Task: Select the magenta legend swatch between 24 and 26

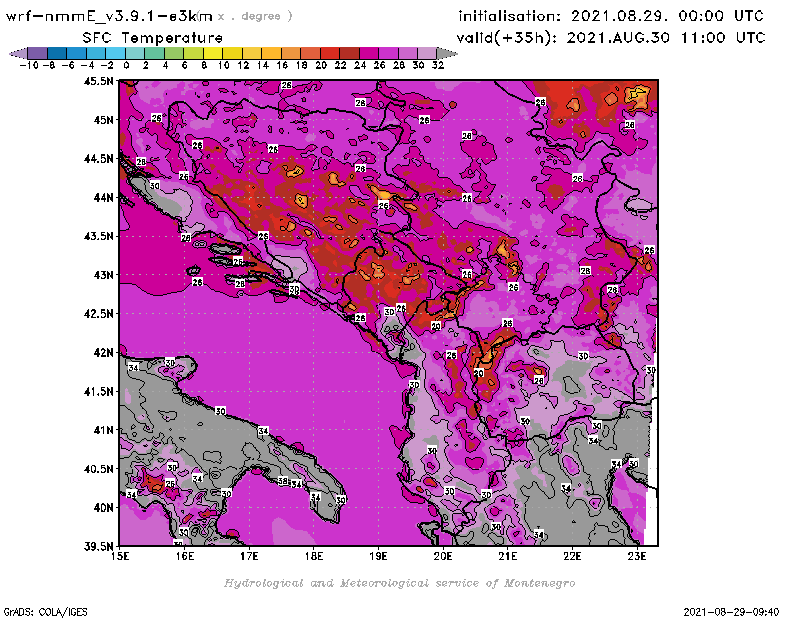Action: coord(369,53)
